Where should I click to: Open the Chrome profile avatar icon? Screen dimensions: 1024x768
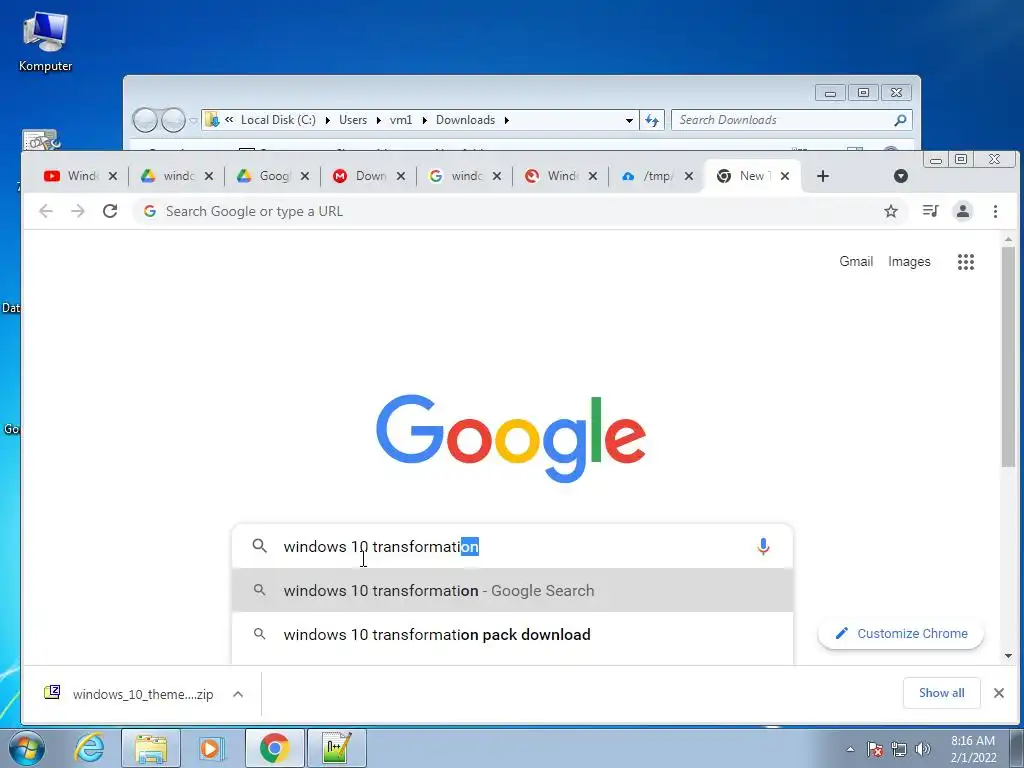[963, 211]
